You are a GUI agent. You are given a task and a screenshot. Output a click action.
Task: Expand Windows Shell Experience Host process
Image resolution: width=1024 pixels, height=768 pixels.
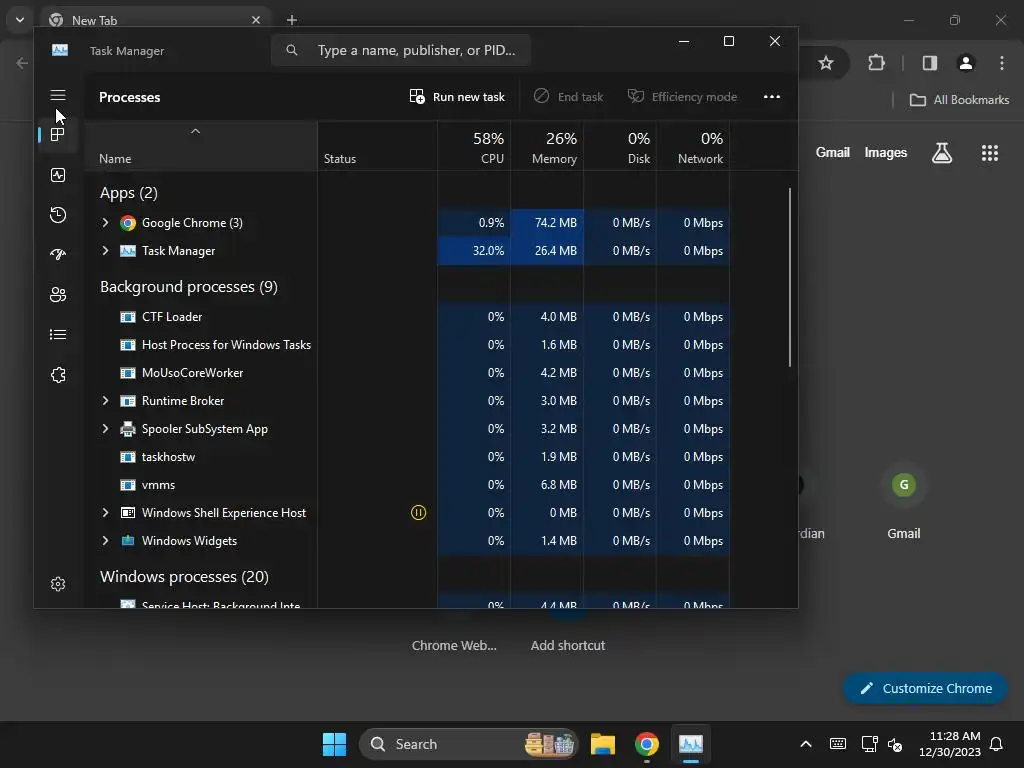[105, 513]
